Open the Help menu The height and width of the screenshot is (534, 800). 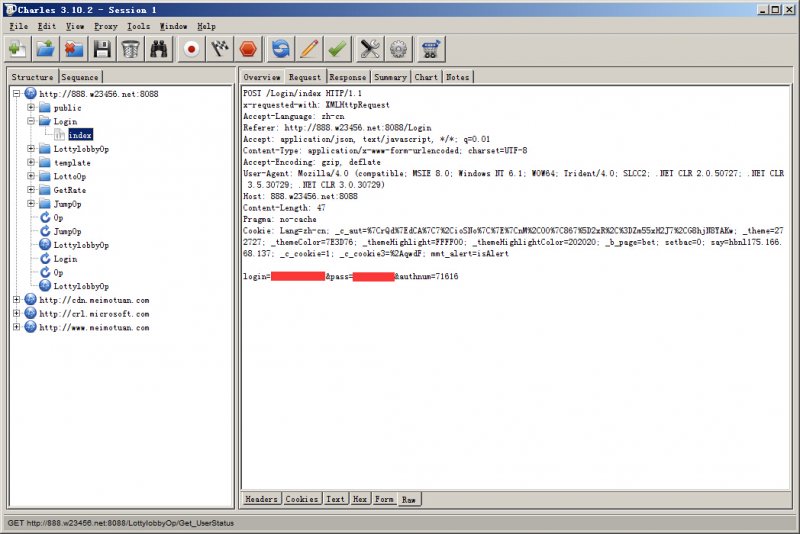click(x=207, y=26)
